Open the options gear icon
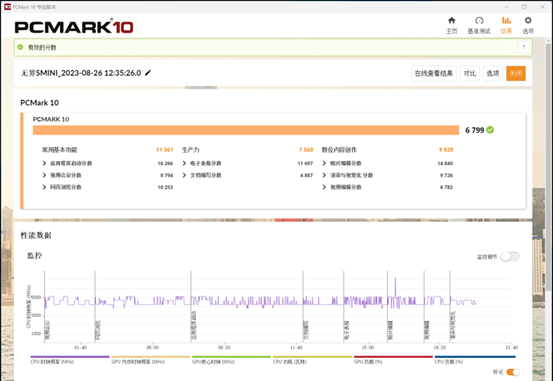 click(528, 20)
